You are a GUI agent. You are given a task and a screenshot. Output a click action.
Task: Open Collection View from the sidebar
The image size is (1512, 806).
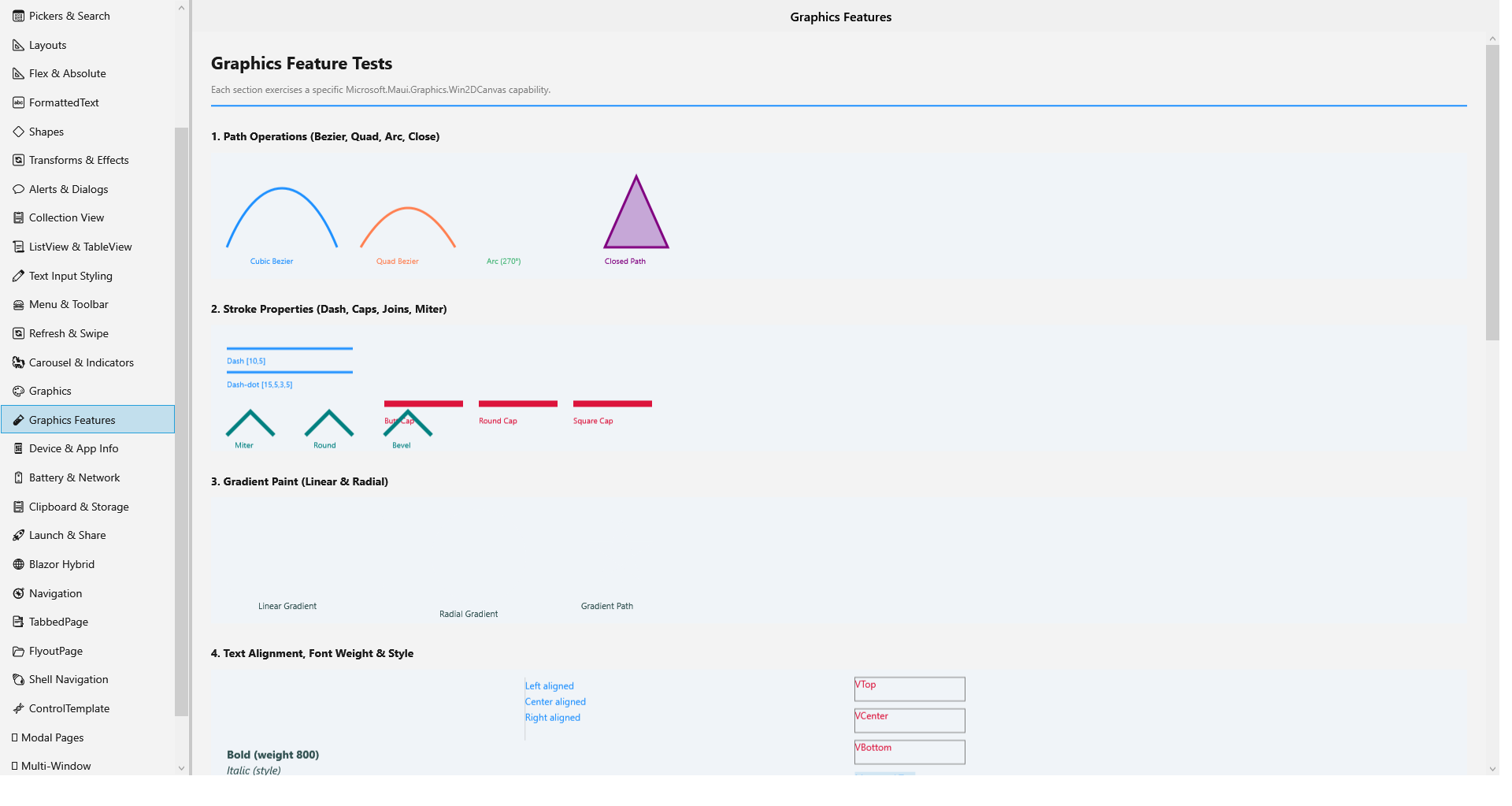pyautogui.click(x=87, y=217)
